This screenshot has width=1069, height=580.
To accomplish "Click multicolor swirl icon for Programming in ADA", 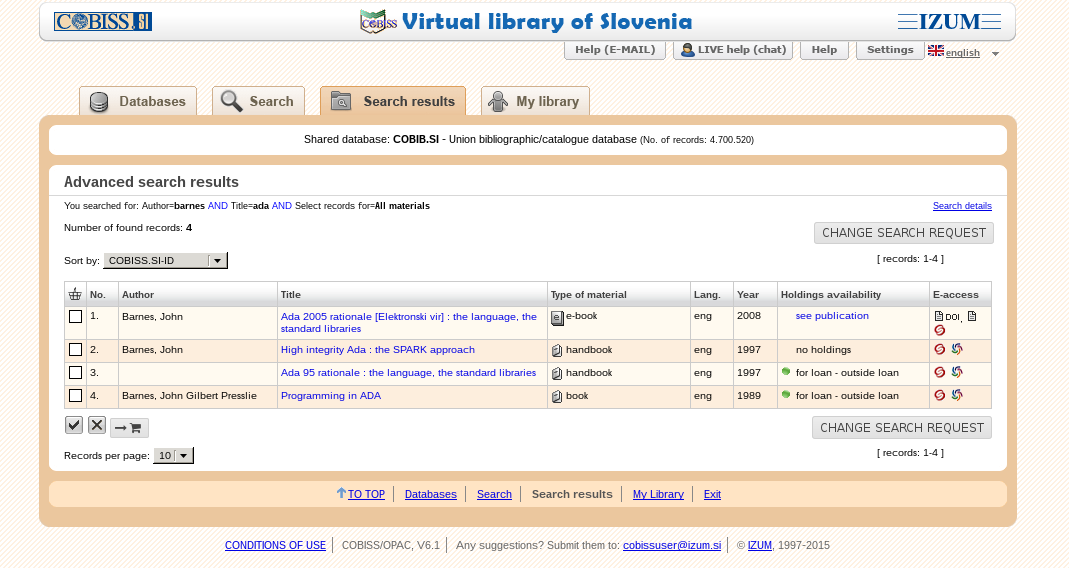I will (x=957, y=395).
